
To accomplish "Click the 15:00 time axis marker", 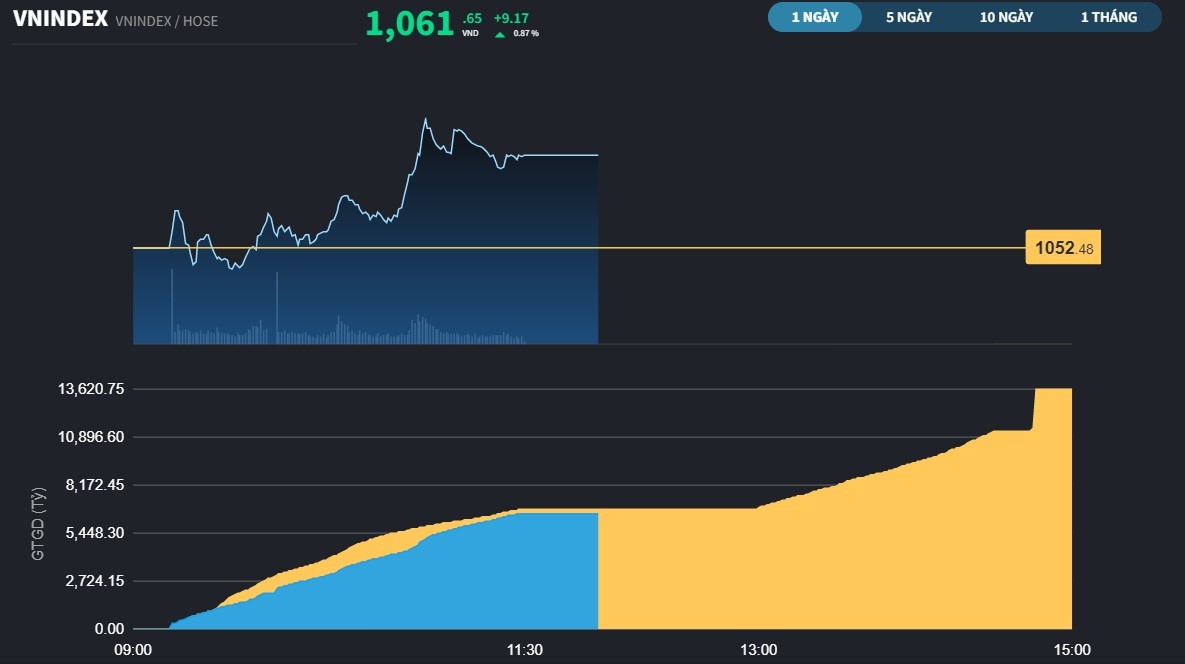I will 1071,650.
